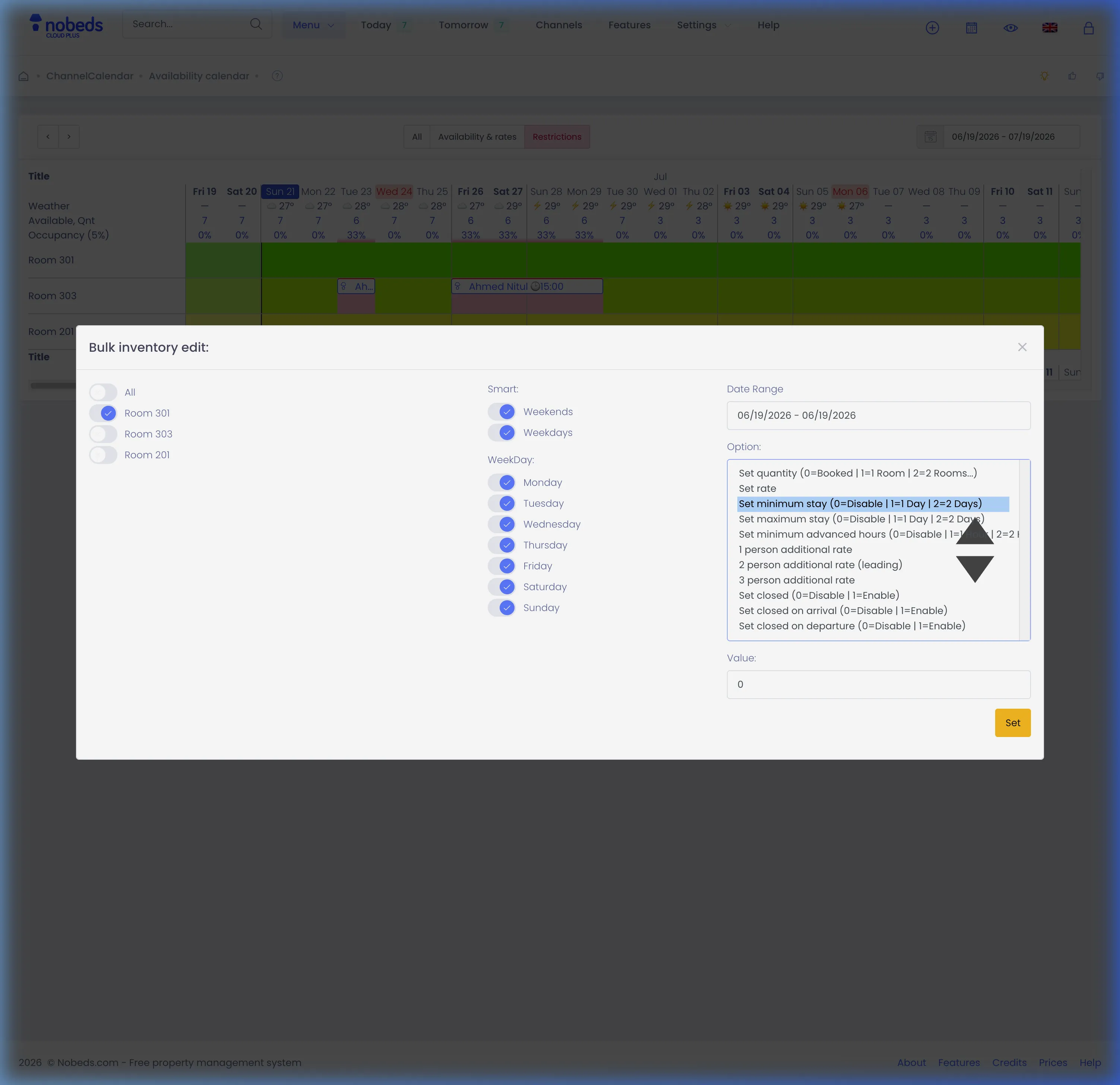Switch to Availability & rates tab
The image size is (1120, 1085).
click(x=477, y=136)
